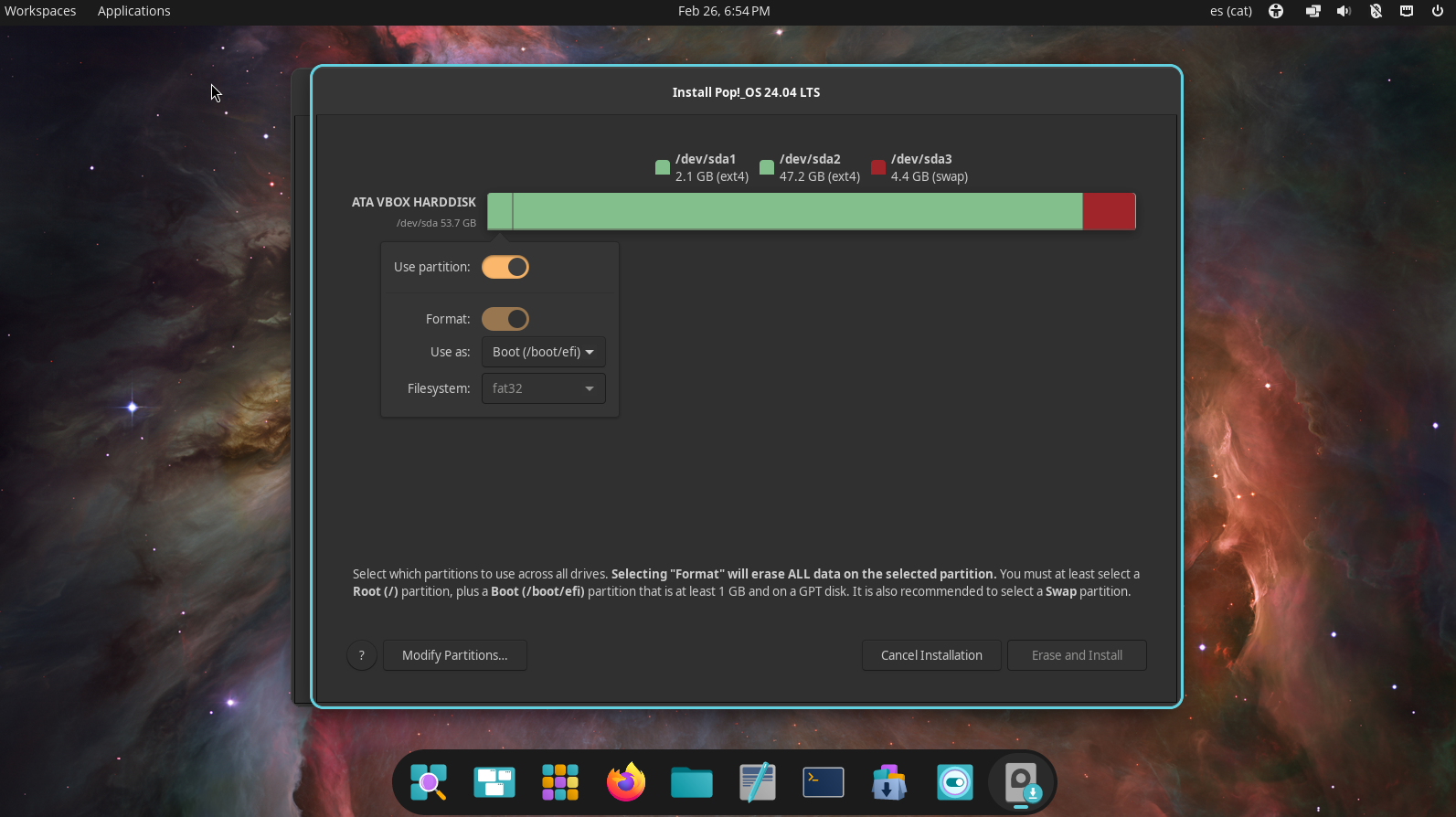The height and width of the screenshot is (817, 1456).
Task: Toggle the Format switch
Action: 505,319
